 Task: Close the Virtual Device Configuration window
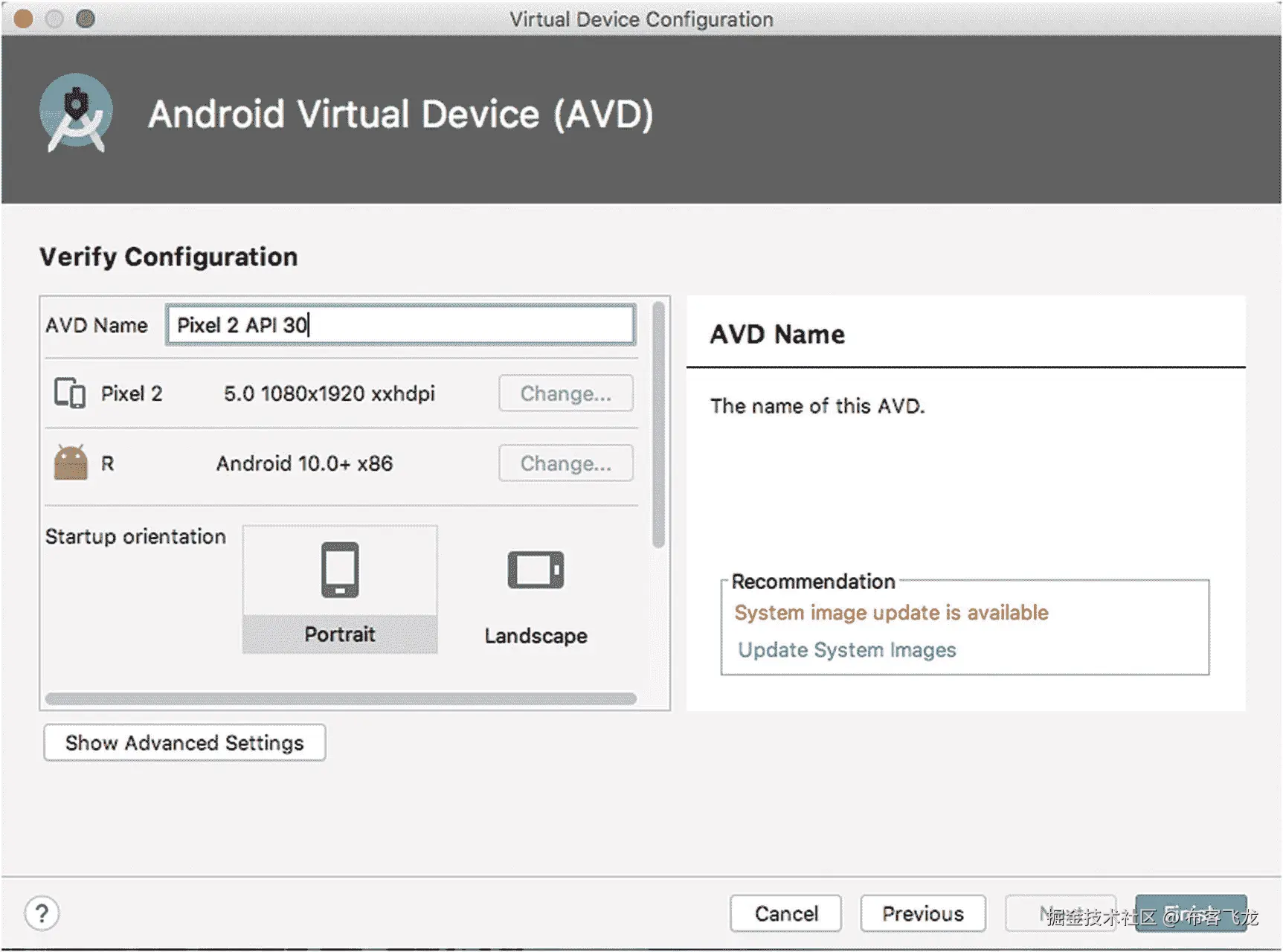coord(24,19)
